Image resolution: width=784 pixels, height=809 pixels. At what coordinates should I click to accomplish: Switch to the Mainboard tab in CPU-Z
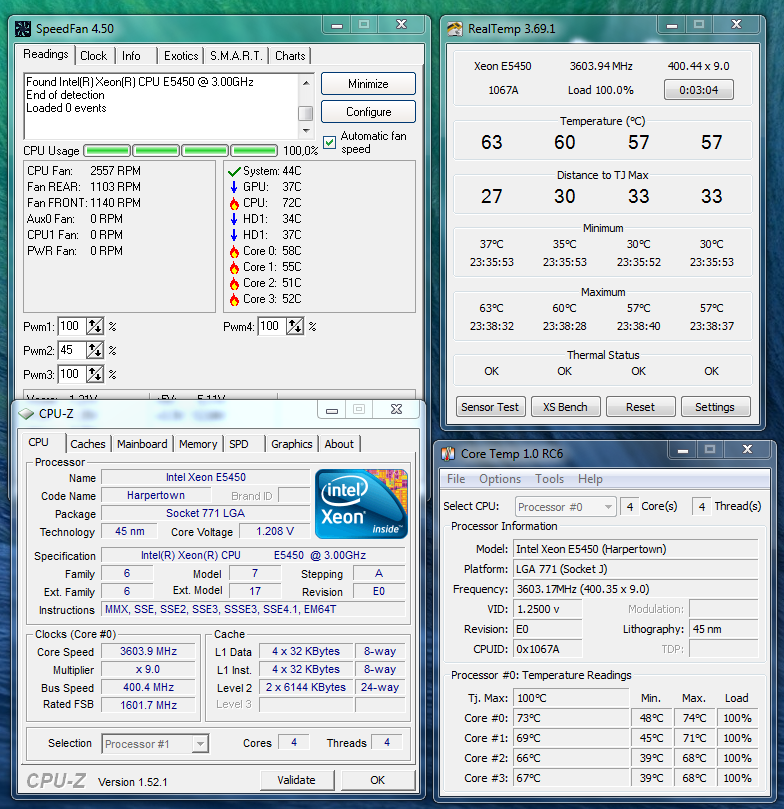(142, 444)
